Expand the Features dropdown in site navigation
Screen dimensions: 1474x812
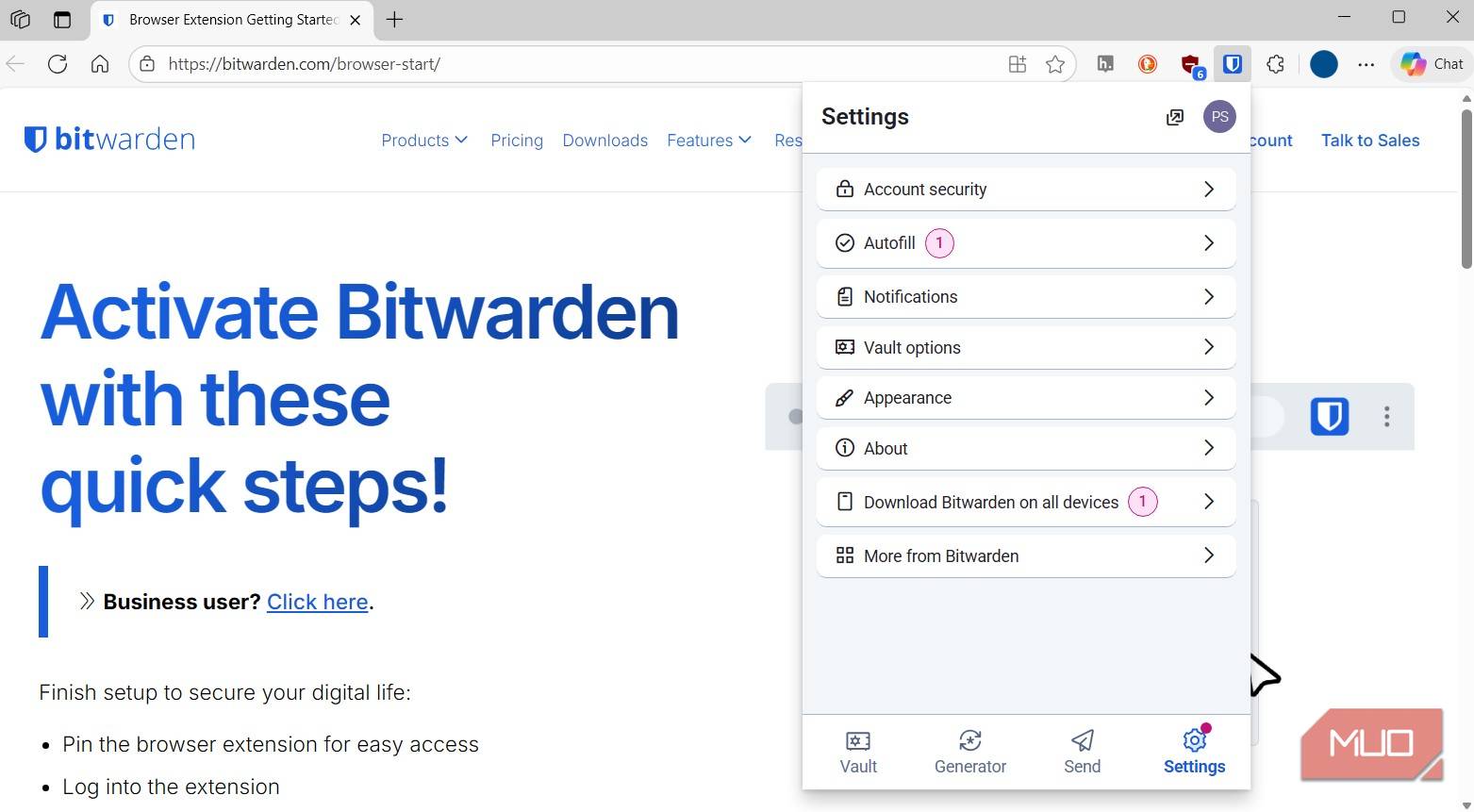pos(709,141)
